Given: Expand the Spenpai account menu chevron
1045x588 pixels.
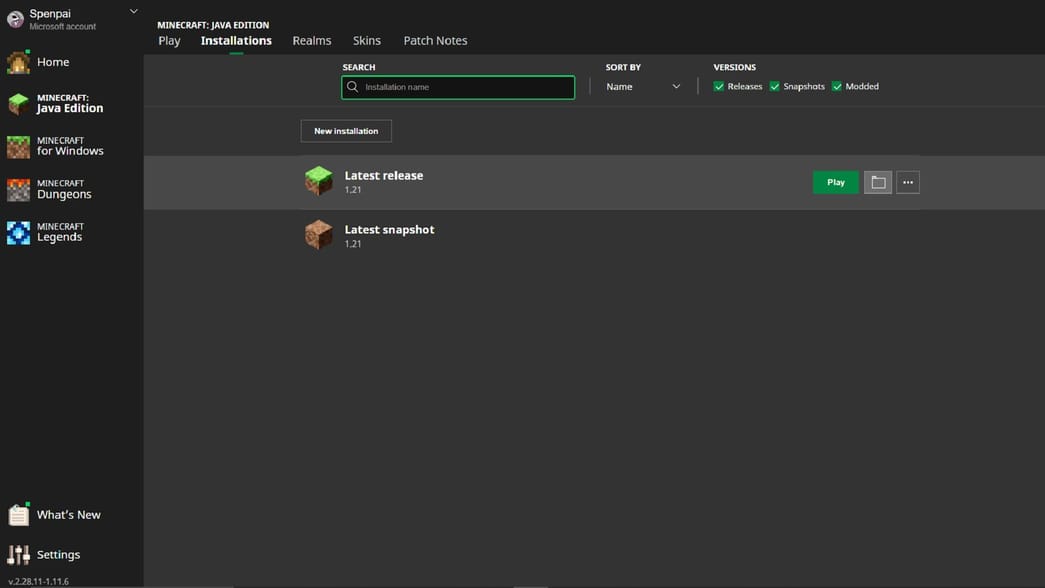Looking at the screenshot, I should tap(134, 12).
